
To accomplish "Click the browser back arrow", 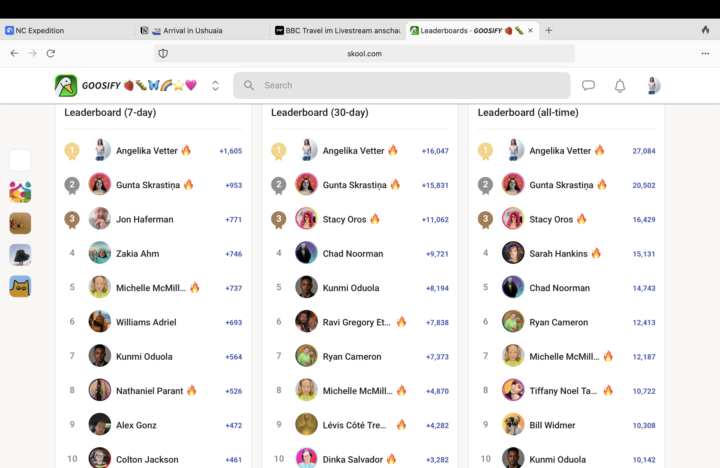I will coord(14,53).
